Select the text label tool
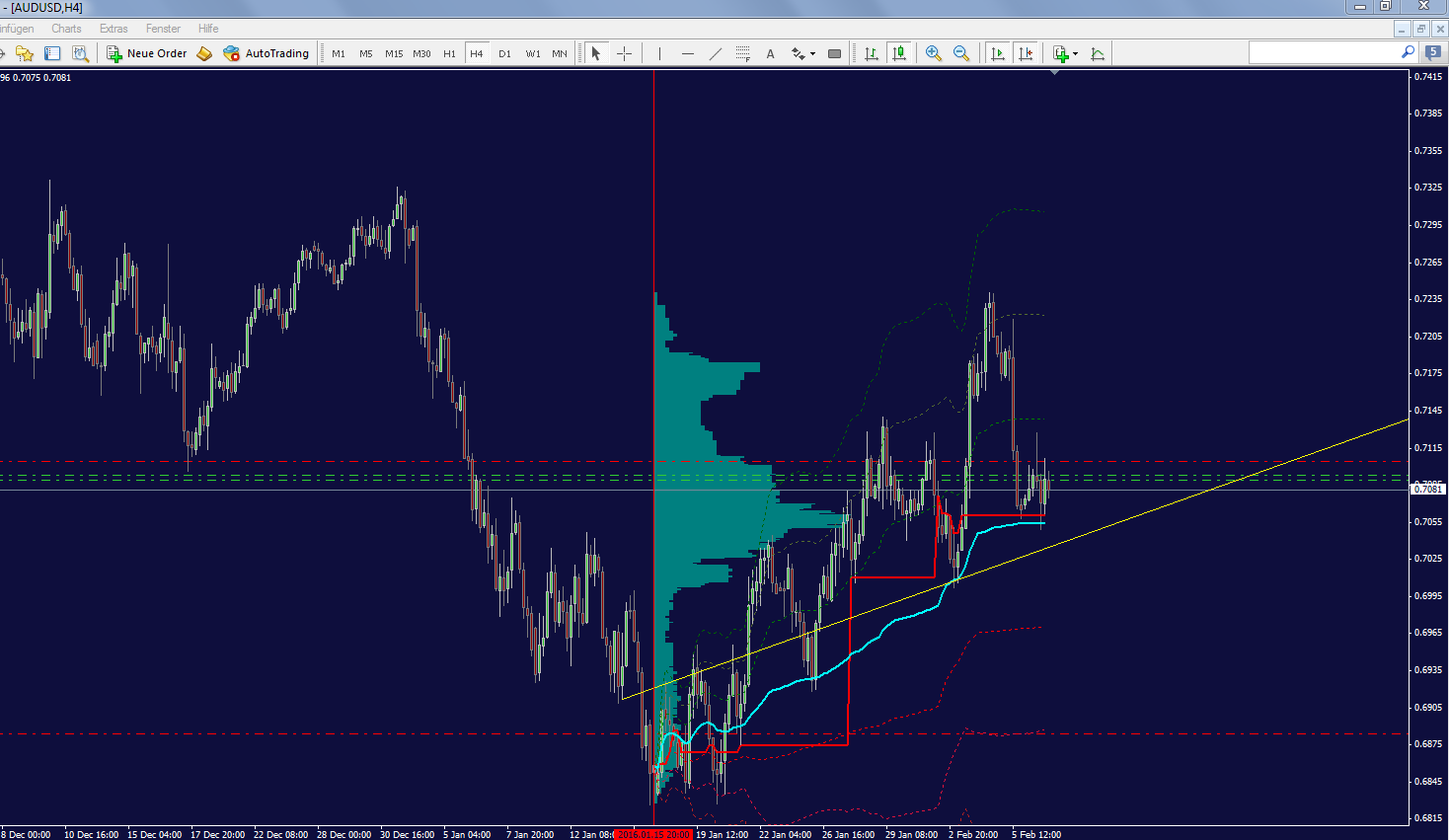The height and width of the screenshot is (840, 1449). click(770, 53)
